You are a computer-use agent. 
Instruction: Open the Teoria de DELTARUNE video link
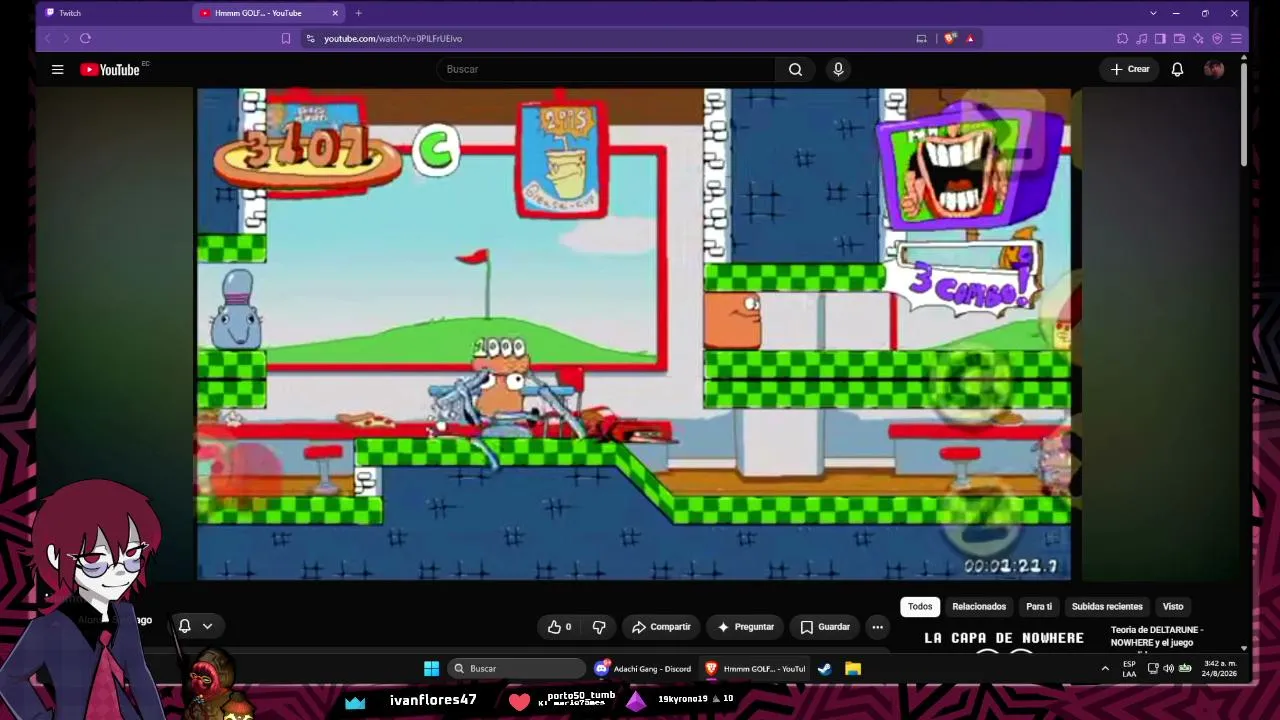[1157, 636]
